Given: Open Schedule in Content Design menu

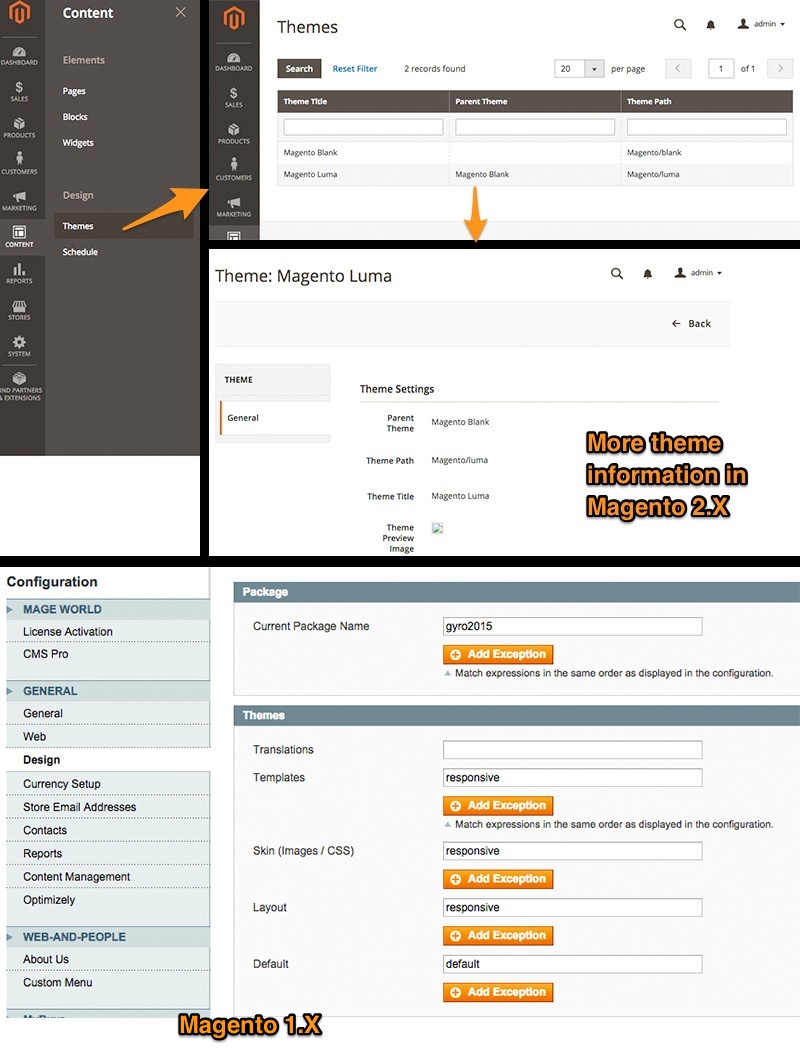Looking at the screenshot, I should click(x=80, y=251).
